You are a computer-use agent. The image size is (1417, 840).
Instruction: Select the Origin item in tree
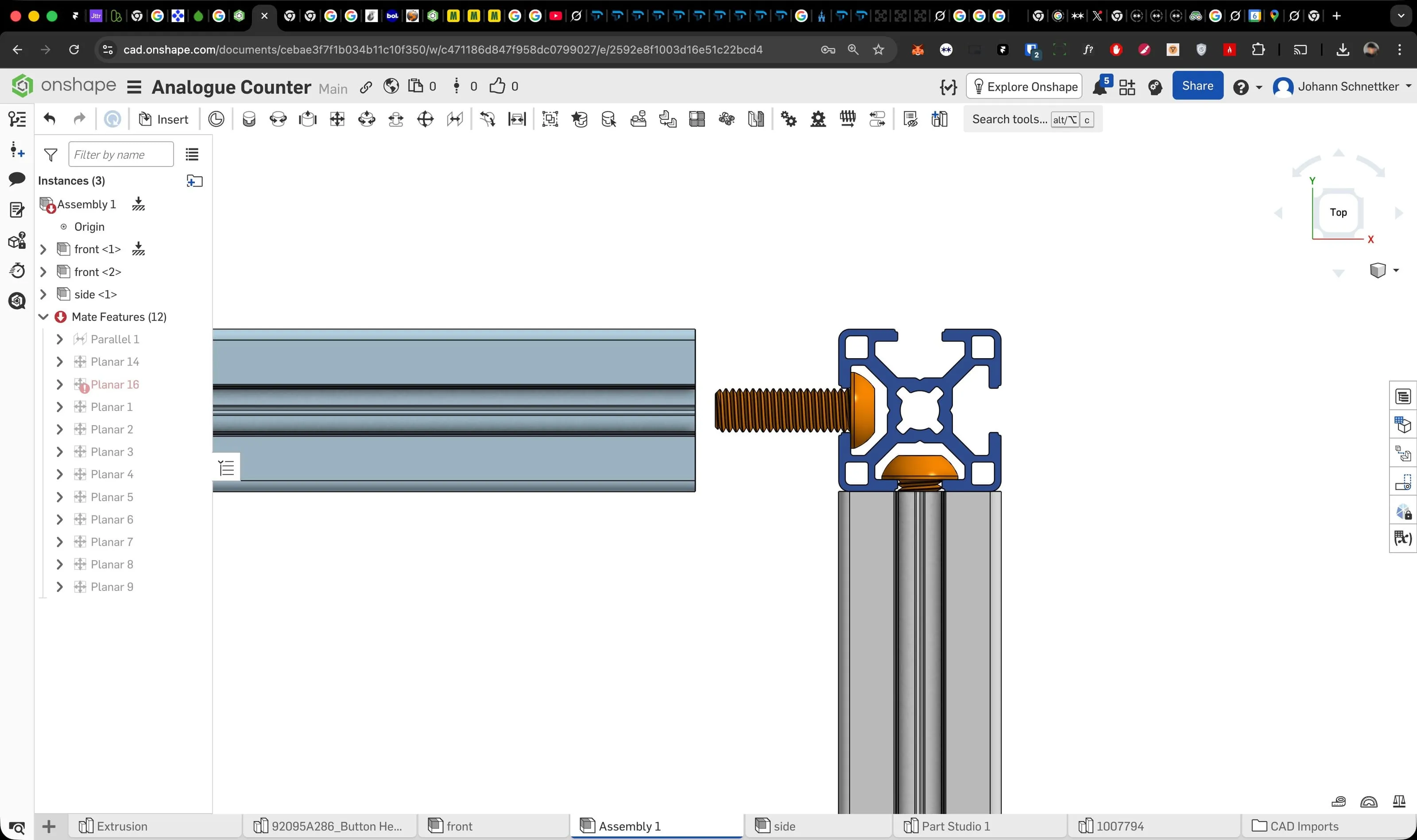click(x=89, y=226)
